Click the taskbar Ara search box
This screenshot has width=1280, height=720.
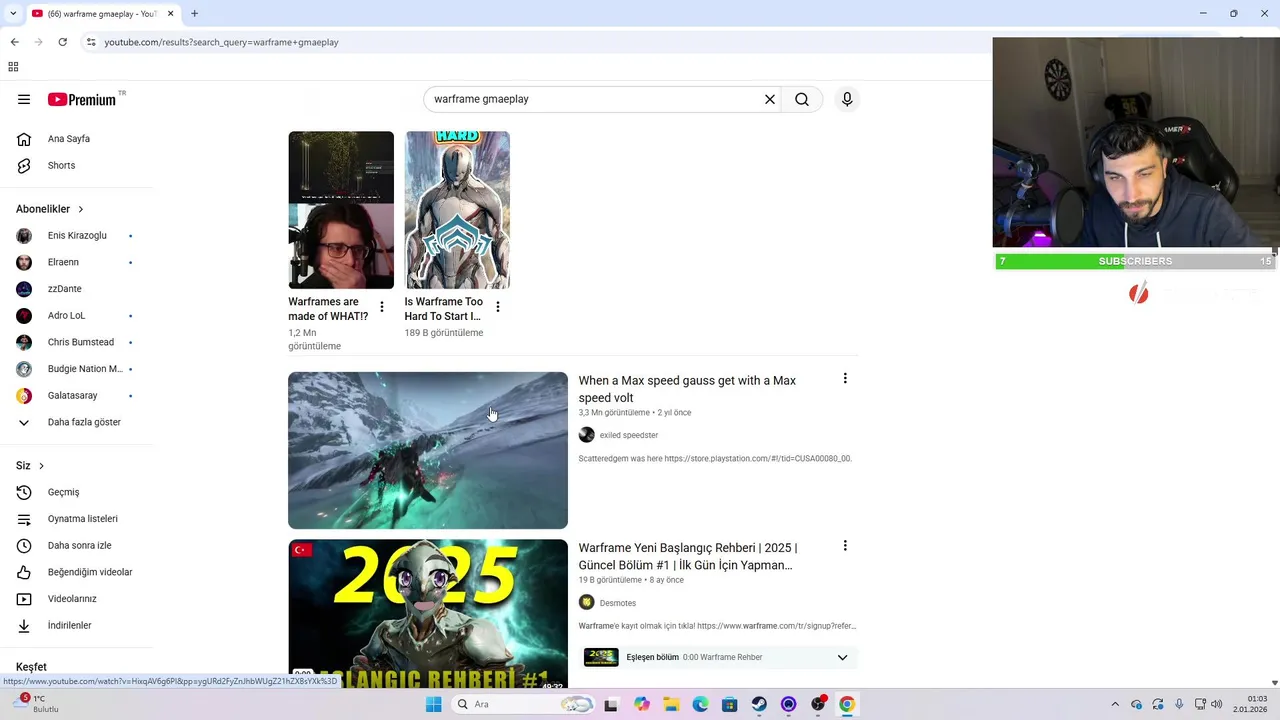[x=524, y=704]
